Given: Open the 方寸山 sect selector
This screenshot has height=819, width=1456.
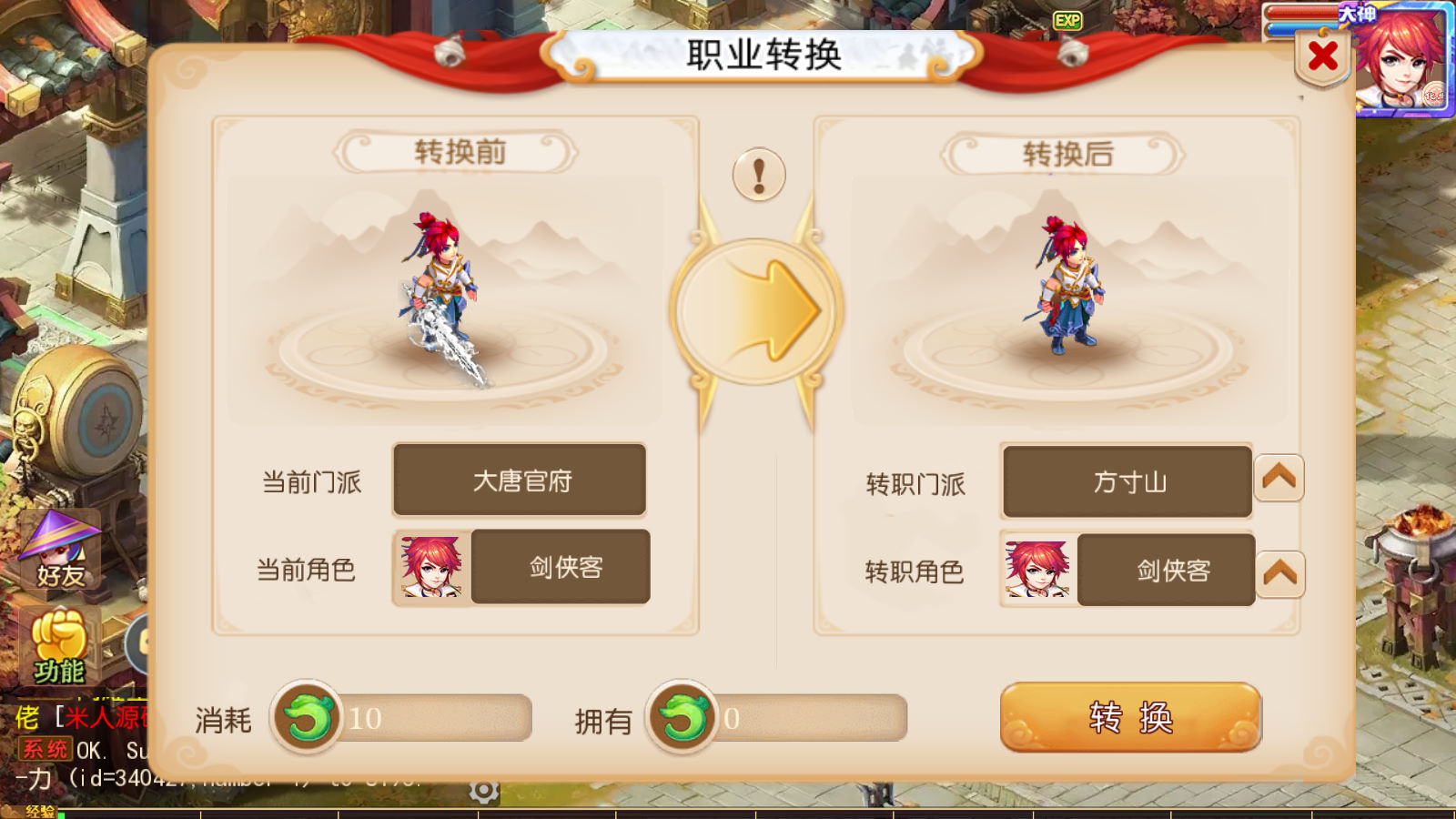Looking at the screenshot, I should click(x=1127, y=481).
